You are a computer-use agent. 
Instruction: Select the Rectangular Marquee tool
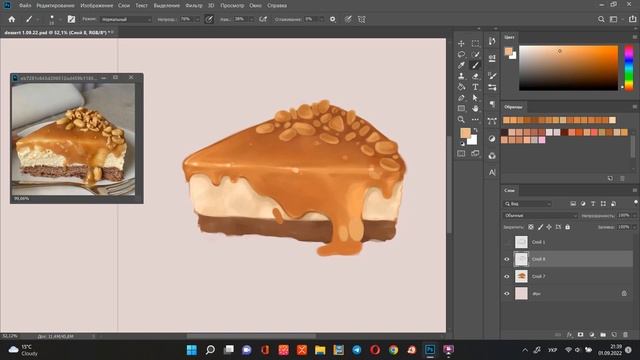(475, 43)
